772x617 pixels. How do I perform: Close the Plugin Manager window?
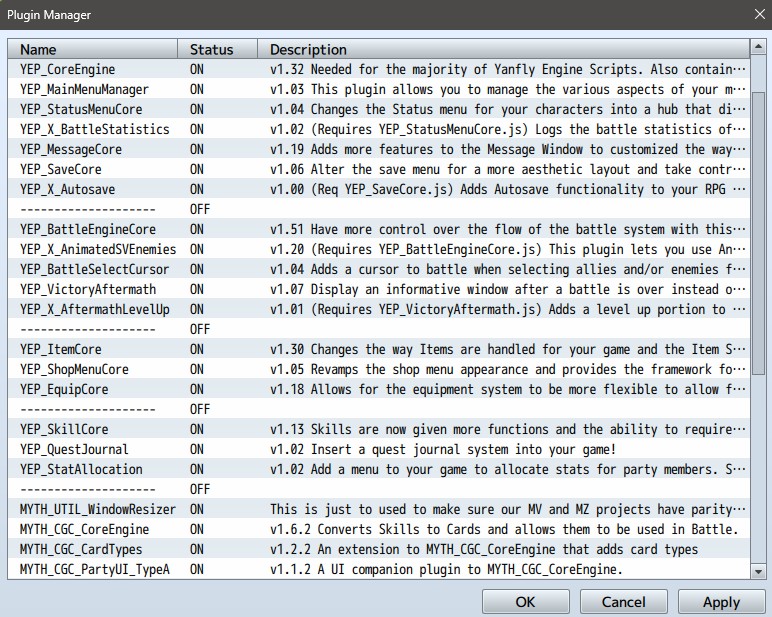coord(759,14)
